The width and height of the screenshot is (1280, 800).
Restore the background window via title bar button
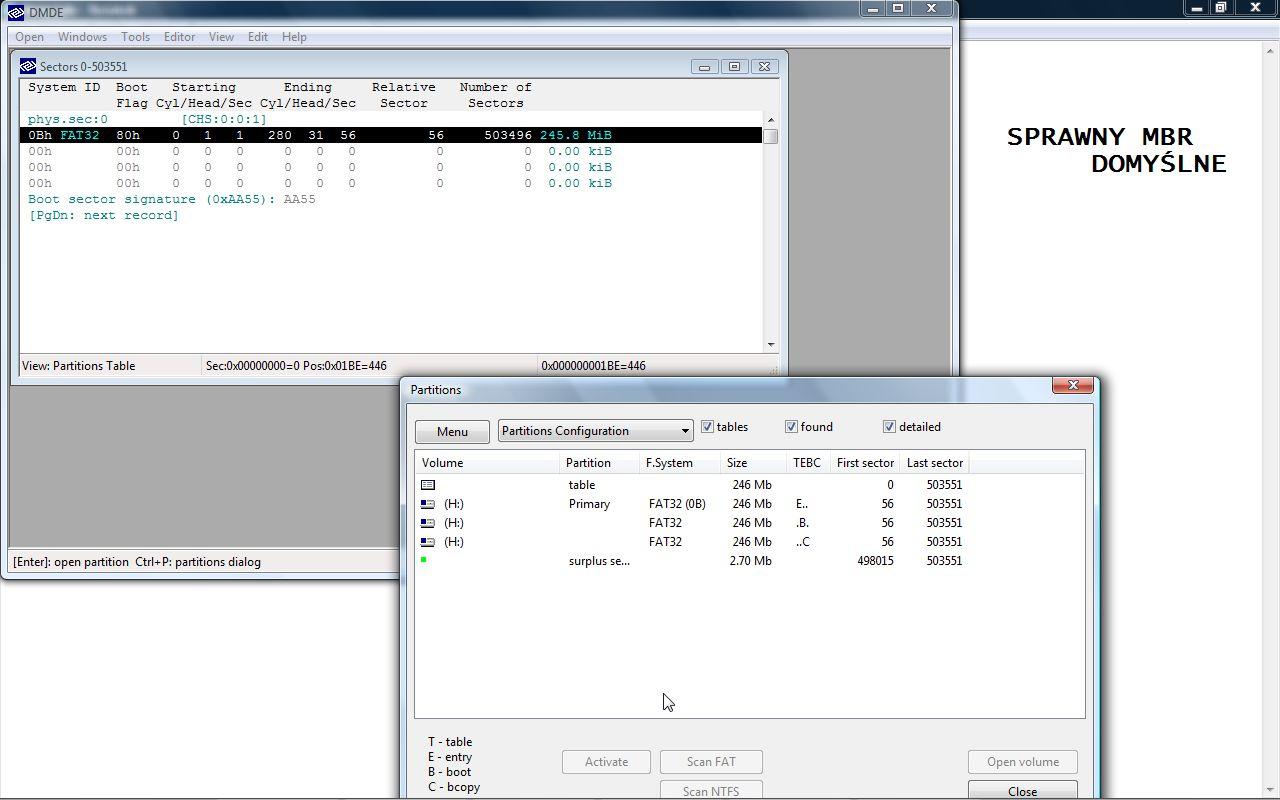(x=1221, y=7)
